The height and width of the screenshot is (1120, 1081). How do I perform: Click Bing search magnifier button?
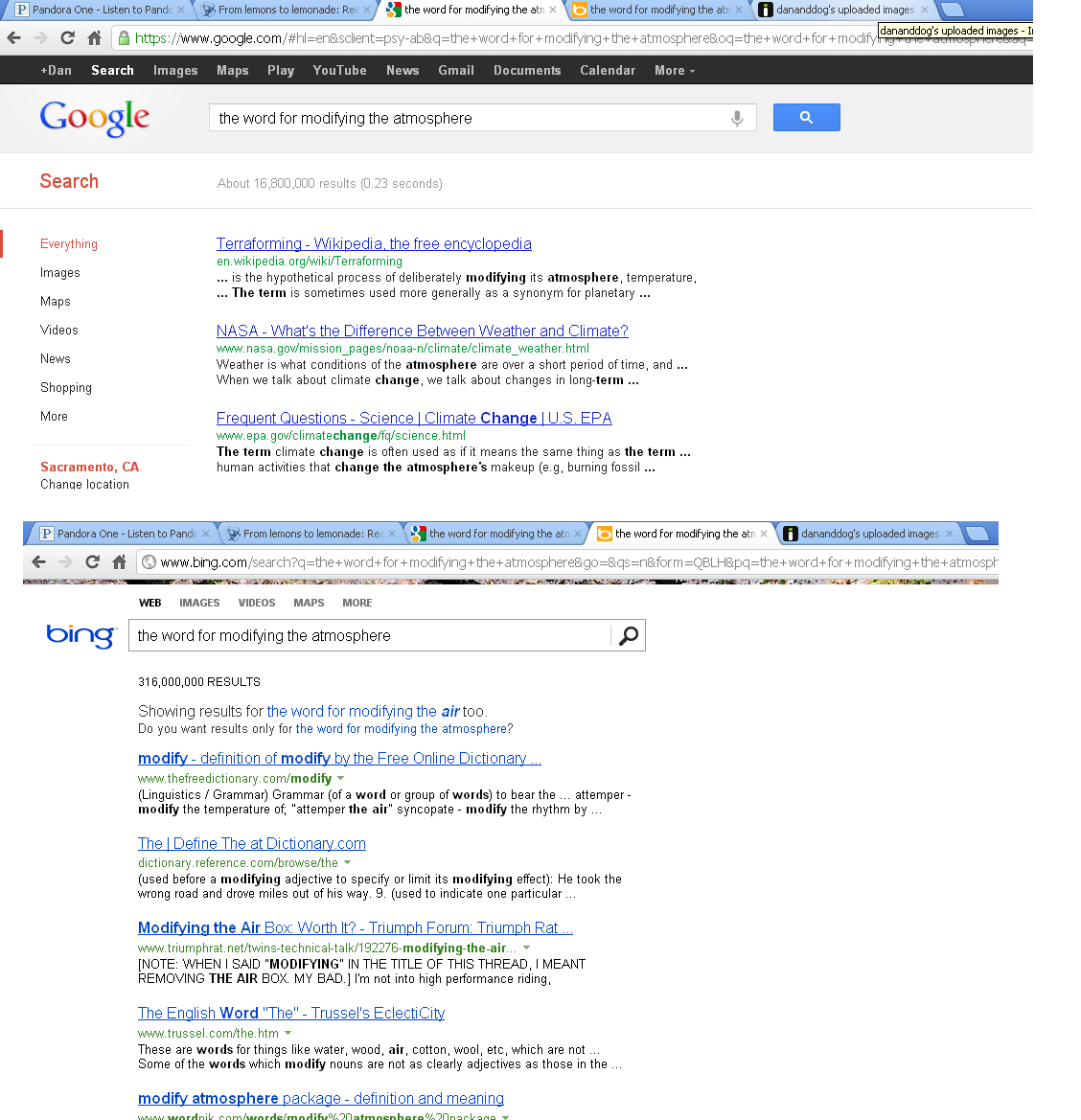[628, 635]
